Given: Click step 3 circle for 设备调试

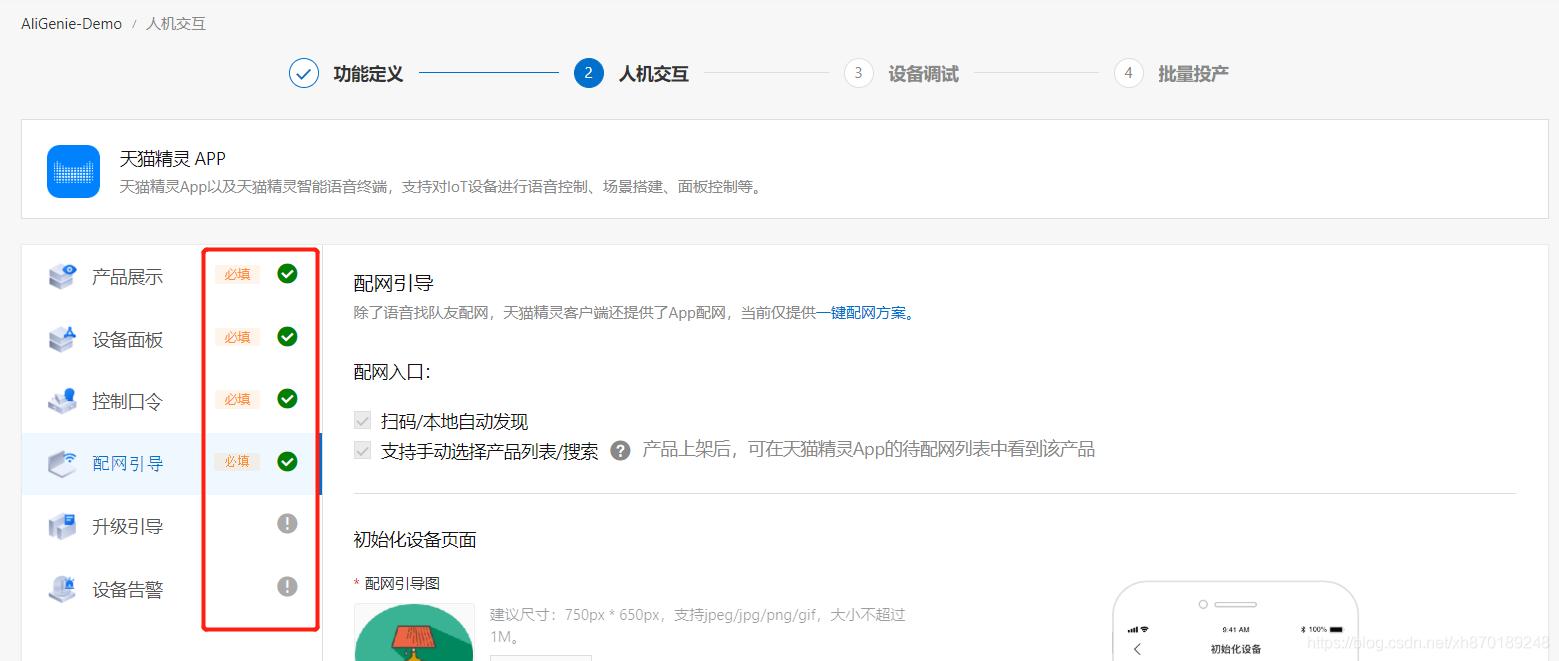Looking at the screenshot, I should point(859,73).
